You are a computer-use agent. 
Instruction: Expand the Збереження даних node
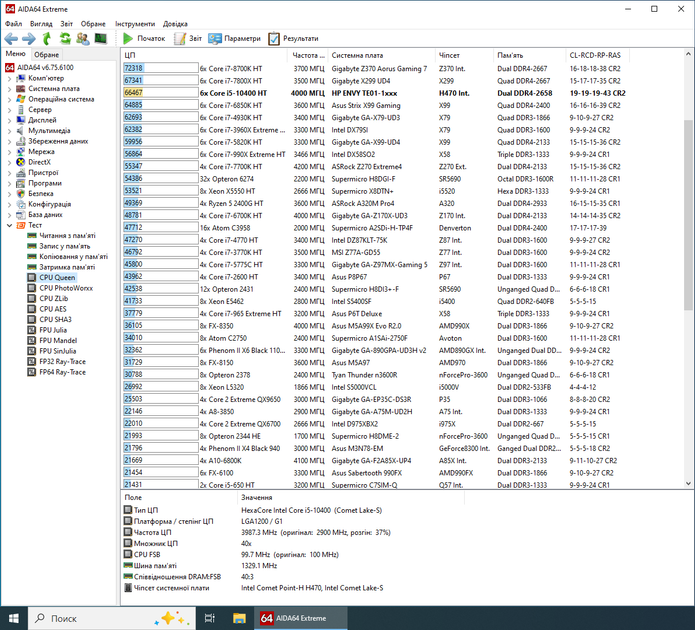pos(9,141)
